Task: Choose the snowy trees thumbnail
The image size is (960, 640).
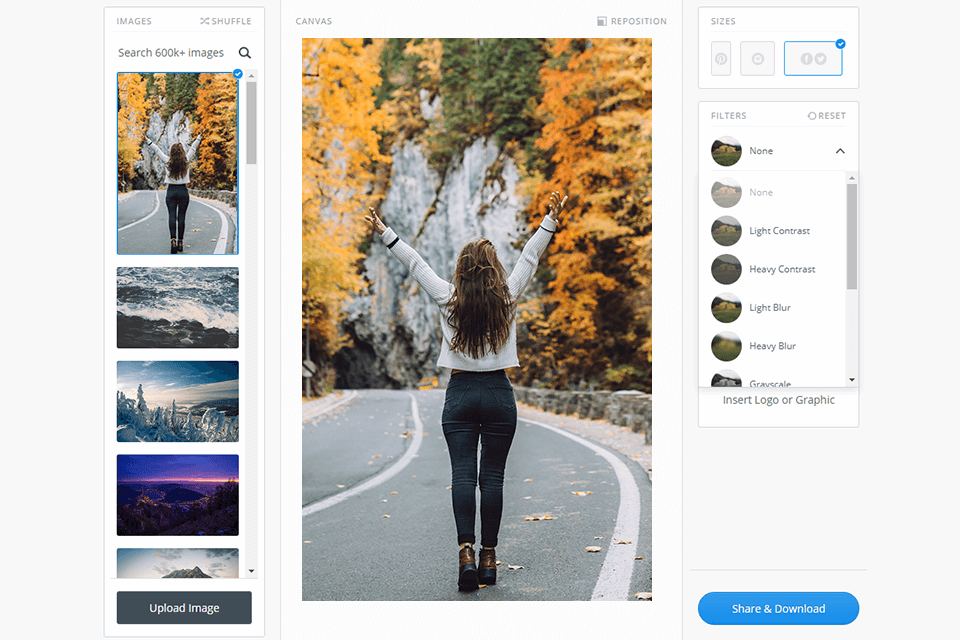Action: click(x=177, y=401)
